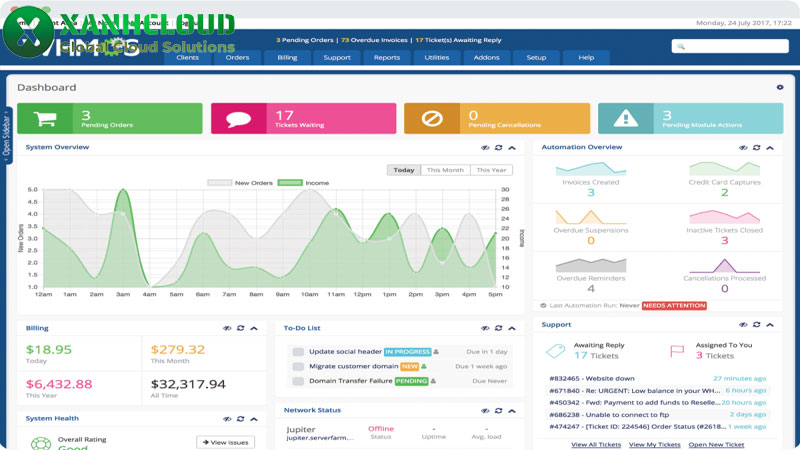Open the Billing menu in navigation bar

[x=287, y=57]
